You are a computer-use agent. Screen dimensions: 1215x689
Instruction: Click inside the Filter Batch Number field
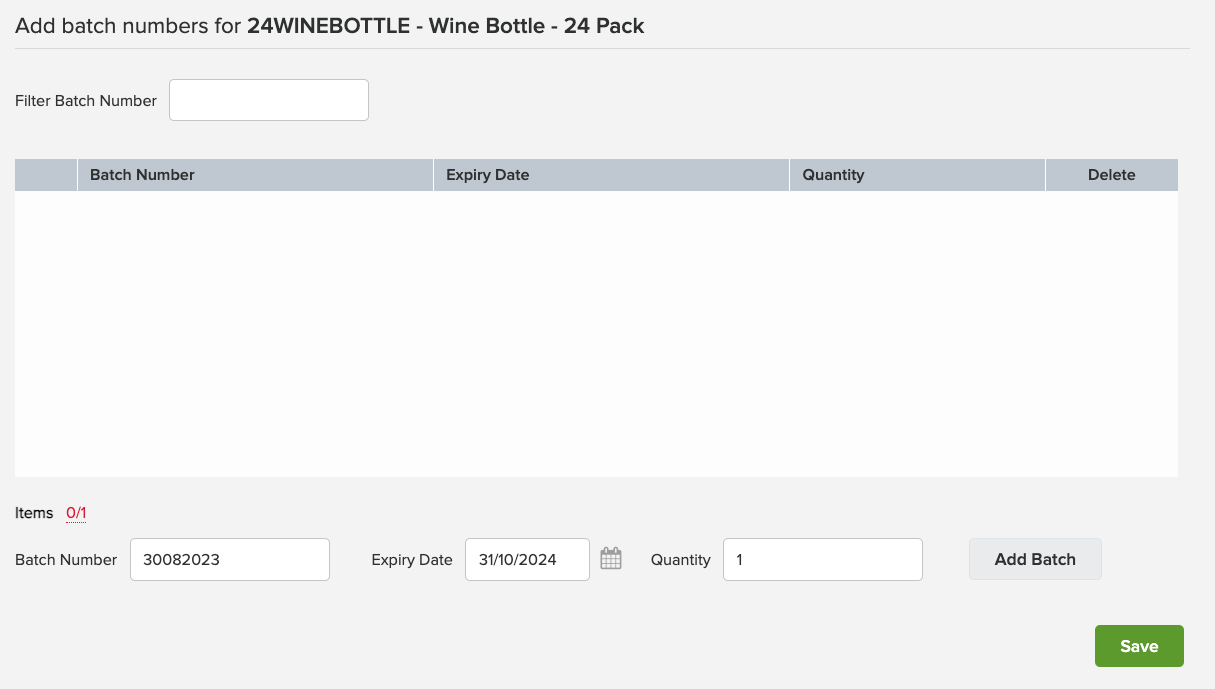(268, 99)
